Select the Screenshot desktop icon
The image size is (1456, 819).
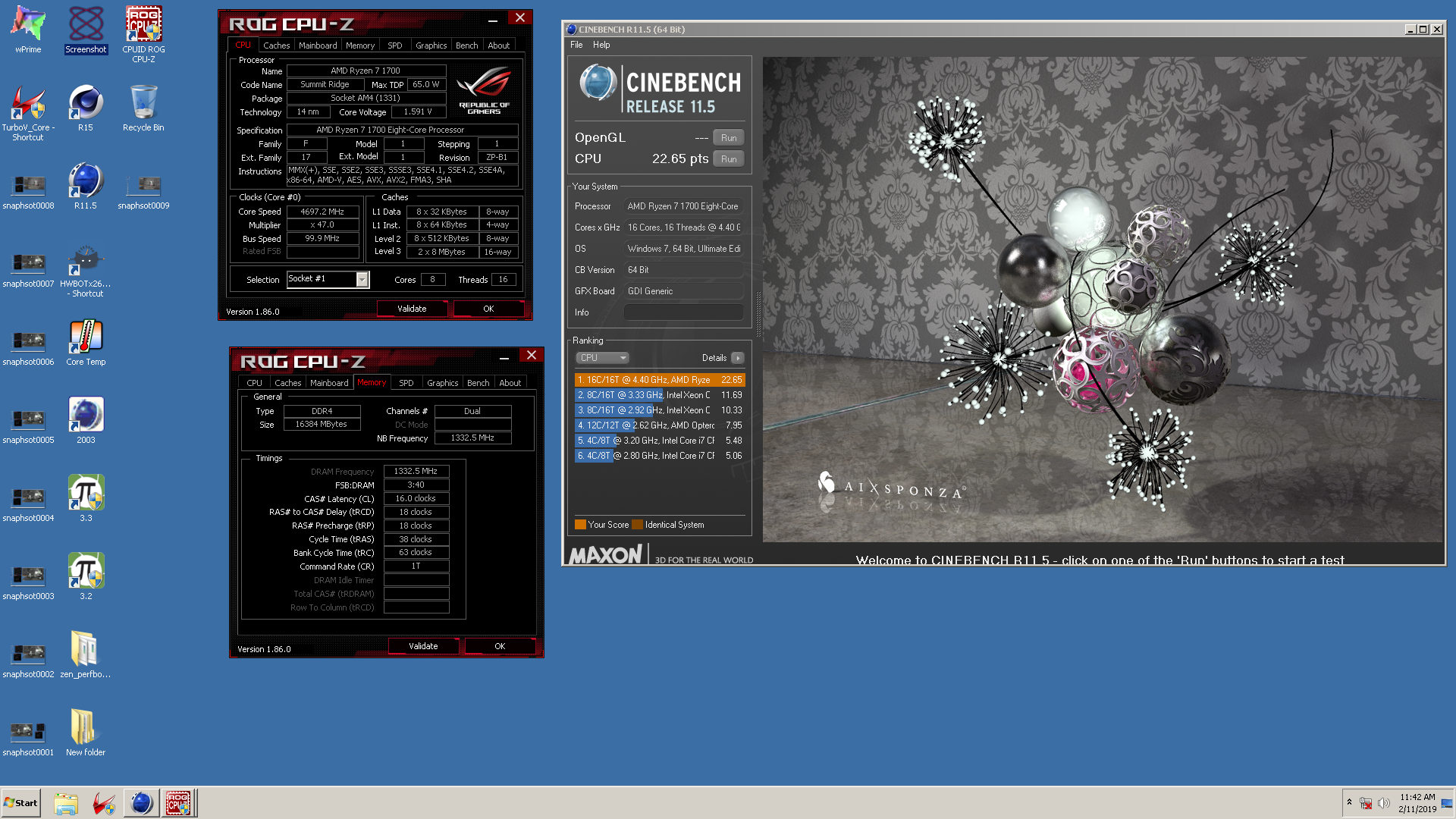click(86, 30)
